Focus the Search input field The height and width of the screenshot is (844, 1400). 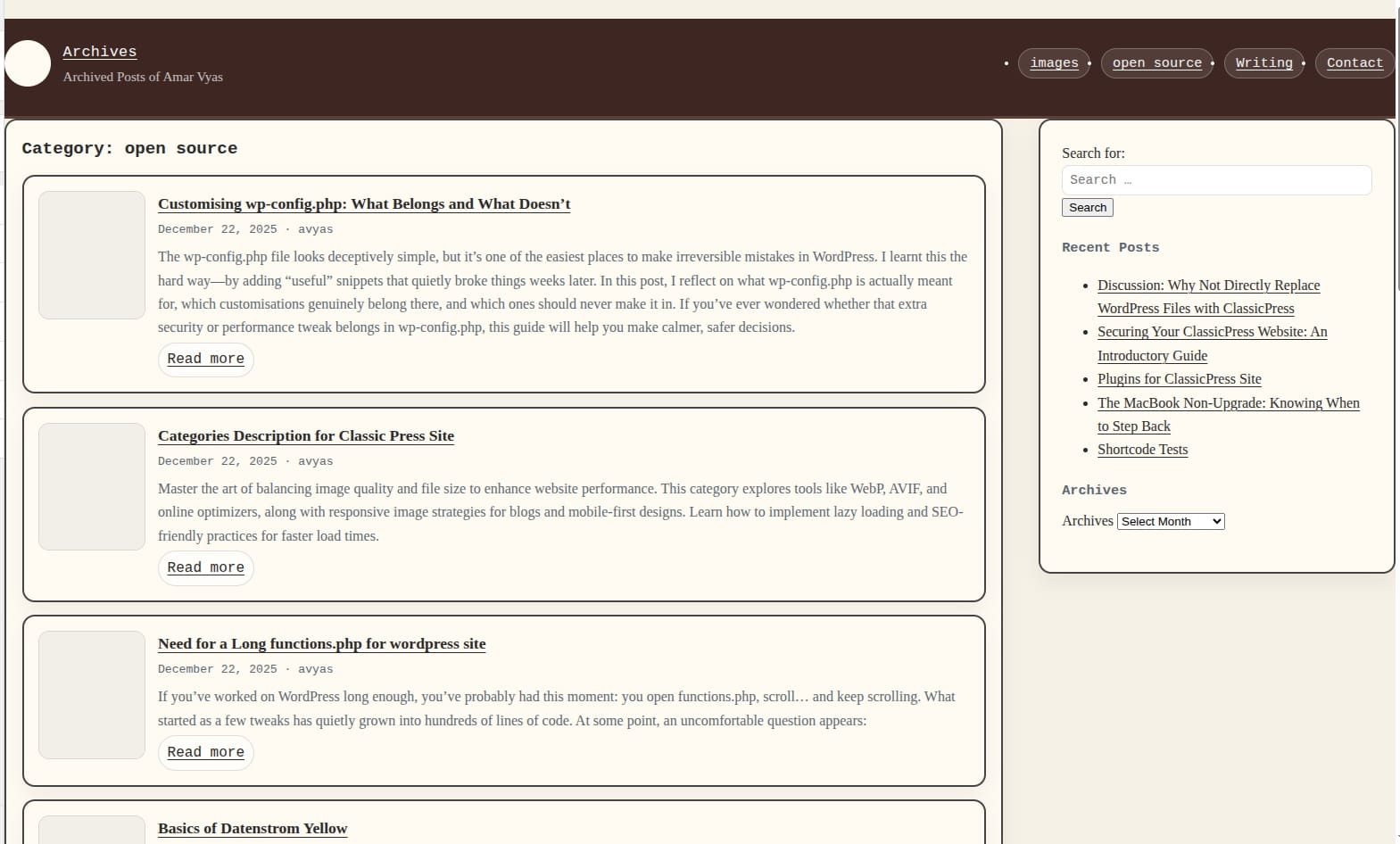click(x=1216, y=180)
